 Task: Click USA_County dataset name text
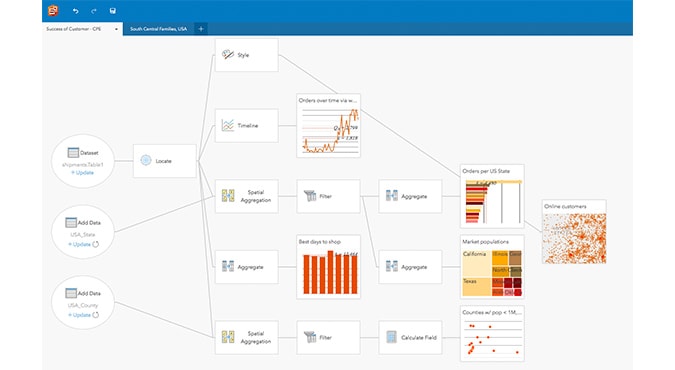[x=83, y=305]
